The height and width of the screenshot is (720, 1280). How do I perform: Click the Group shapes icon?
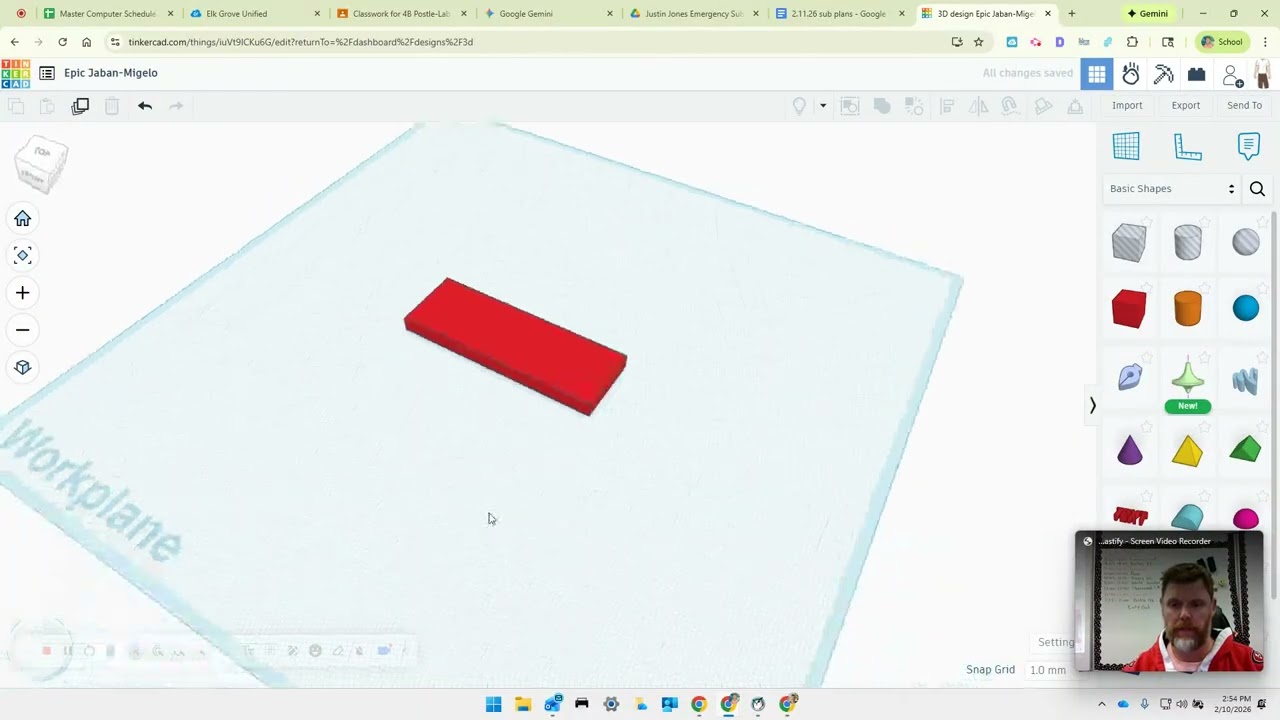(x=882, y=106)
